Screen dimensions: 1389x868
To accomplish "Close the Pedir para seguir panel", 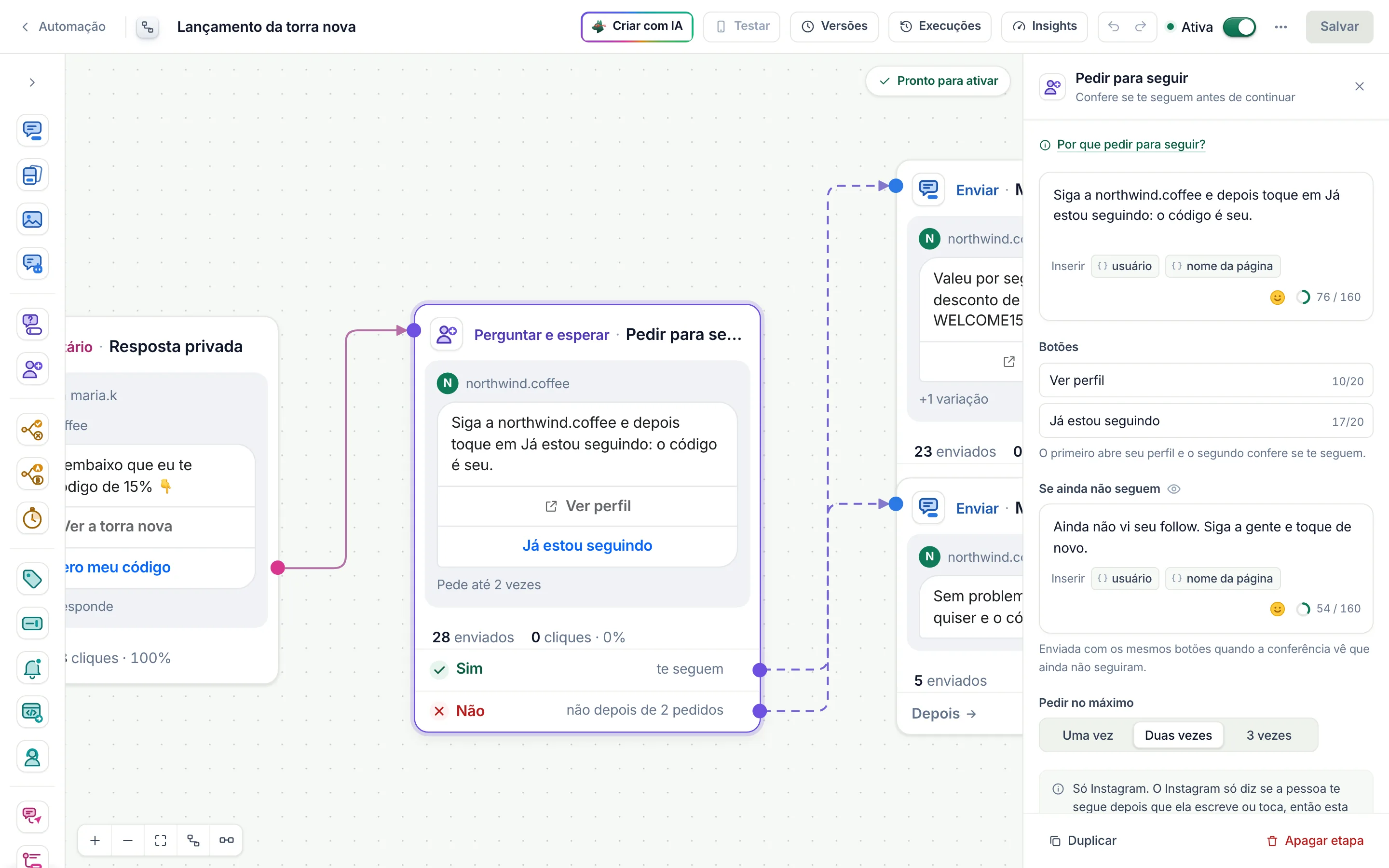I will pyautogui.click(x=1359, y=87).
